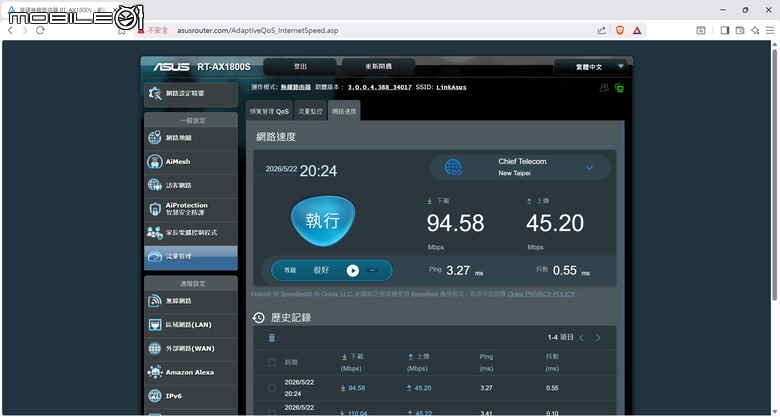Click the not secure (不安全) site warning

[153, 30]
